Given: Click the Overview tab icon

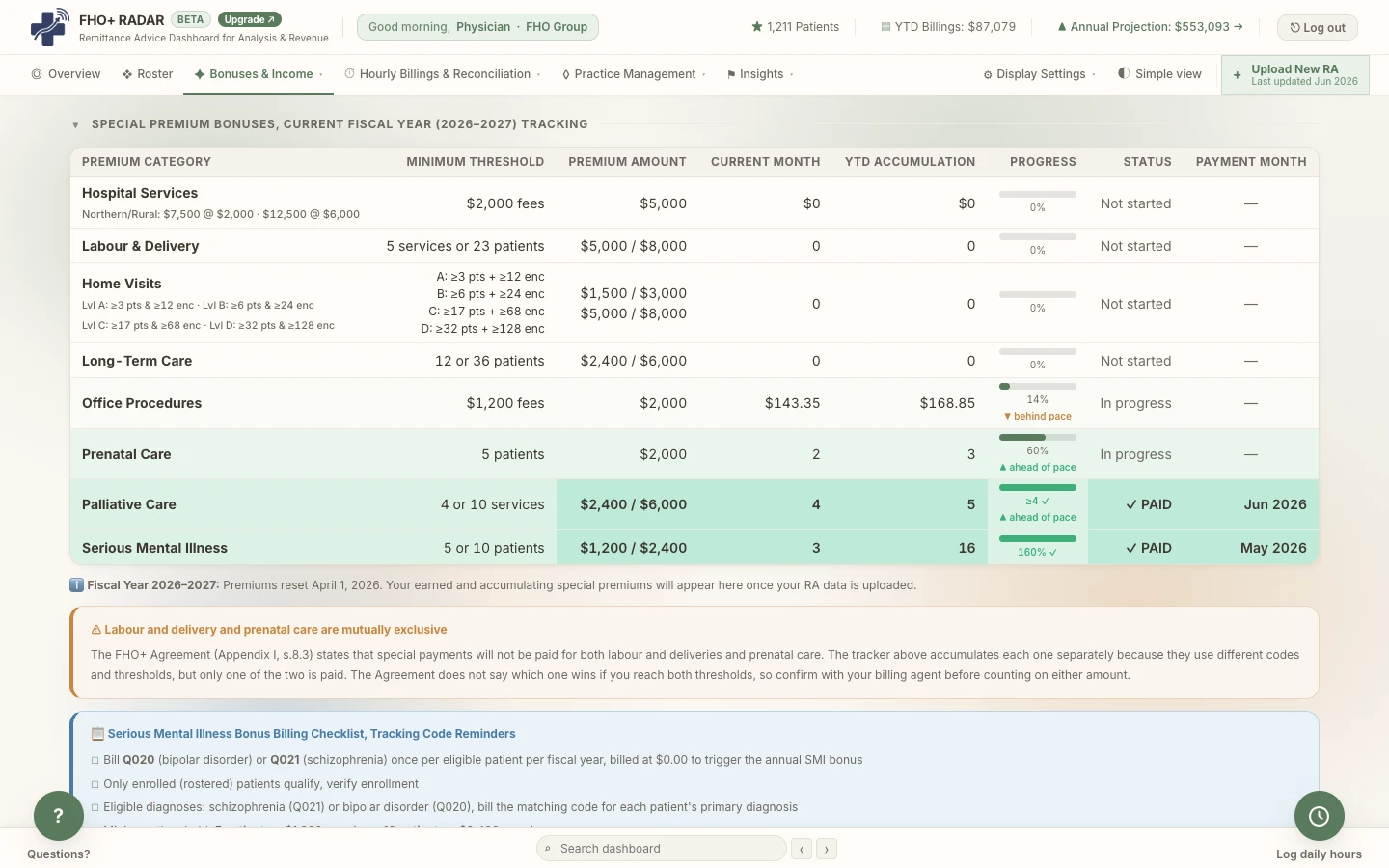Looking at the screenshot, I should pyautogui.click(x=37, y=74).
